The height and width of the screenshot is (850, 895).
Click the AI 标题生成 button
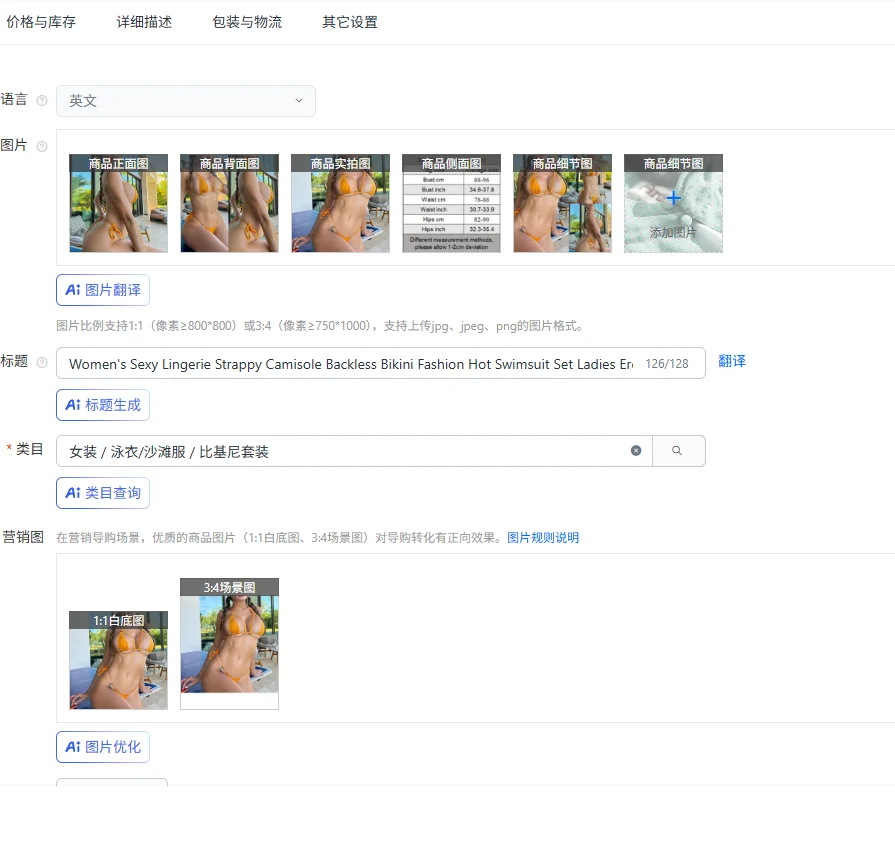click(103, 405)
